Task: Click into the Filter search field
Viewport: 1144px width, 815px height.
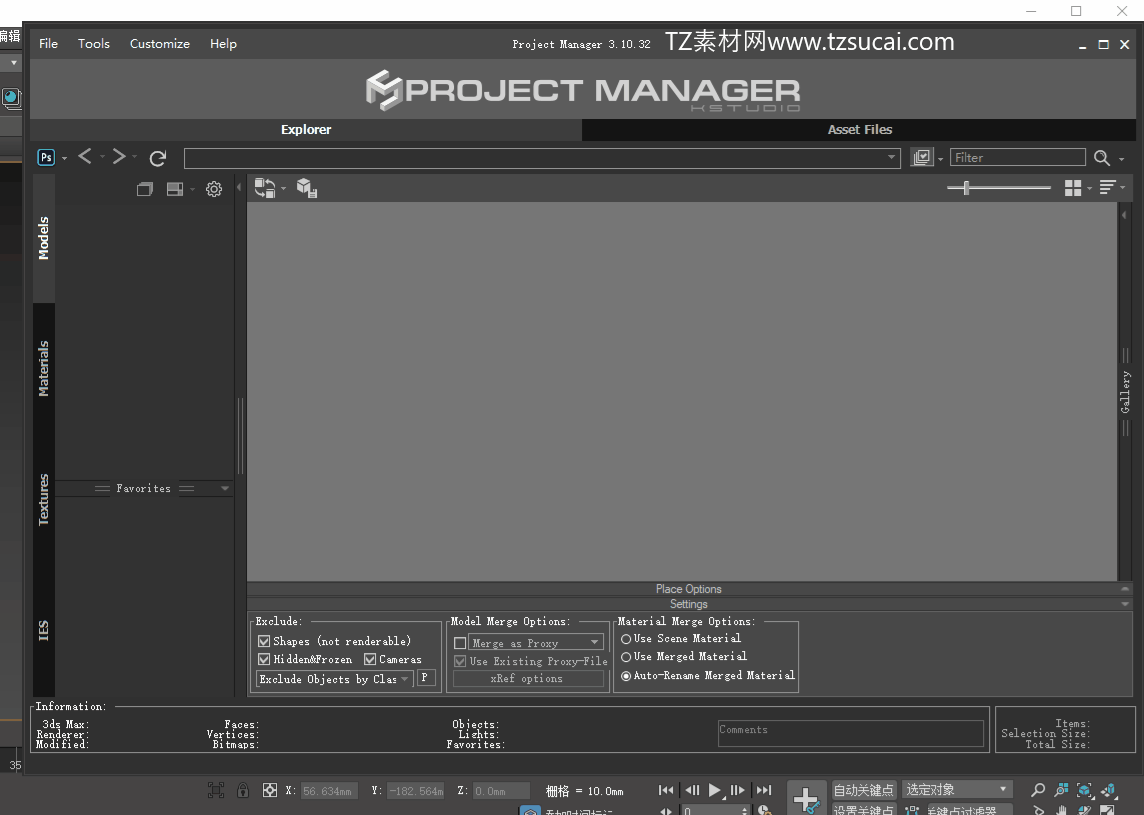Action: pyautogui.click(x=1018, y=158)
